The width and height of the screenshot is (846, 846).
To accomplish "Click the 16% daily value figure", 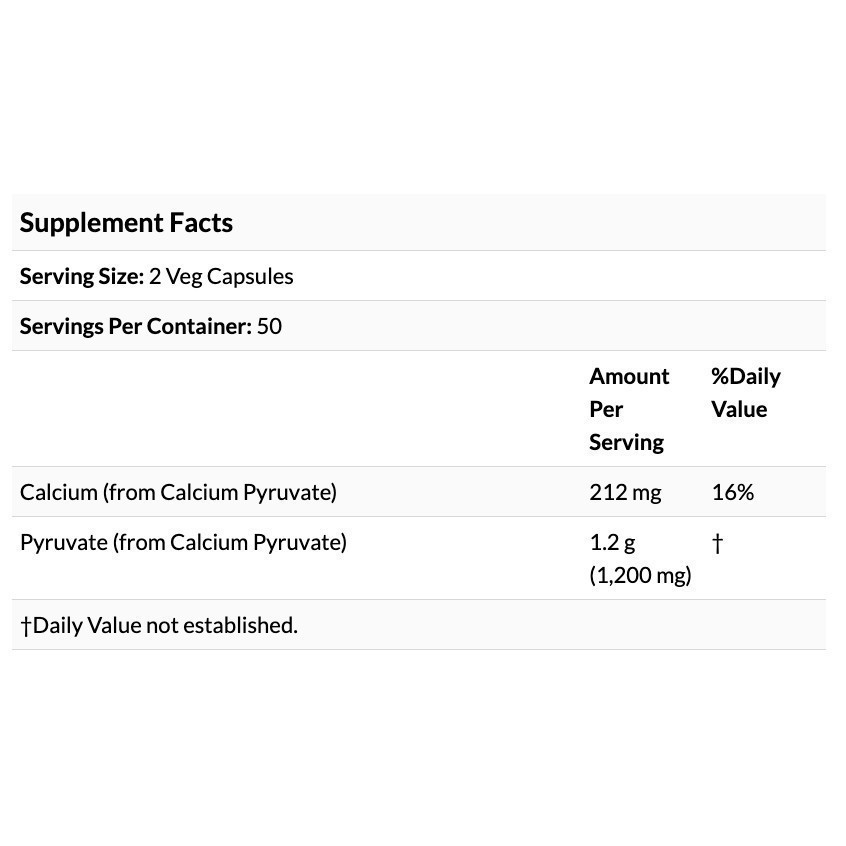I will tap(732, 492).
